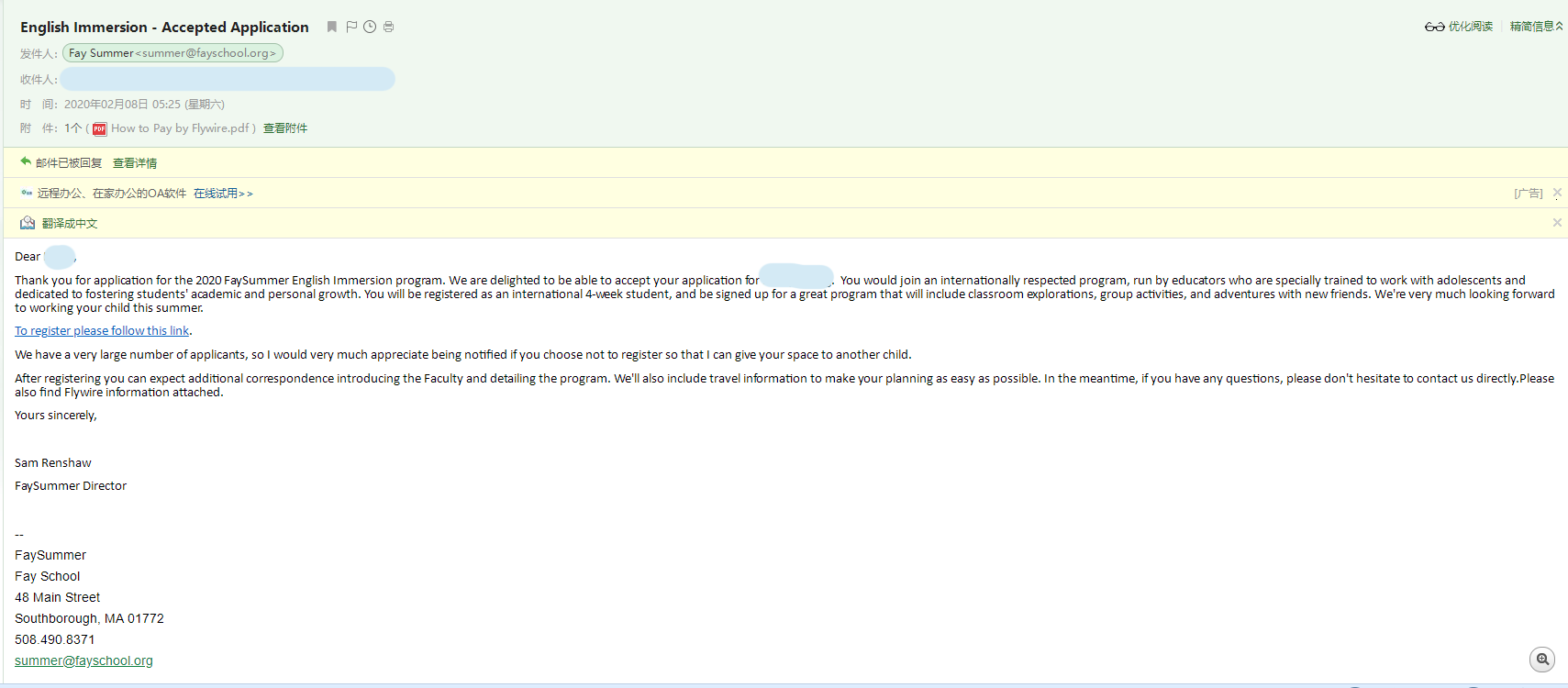This screenshot has height=688, width=1568.
Task: Flag this email with the flag icon
Action: [351, 27]
